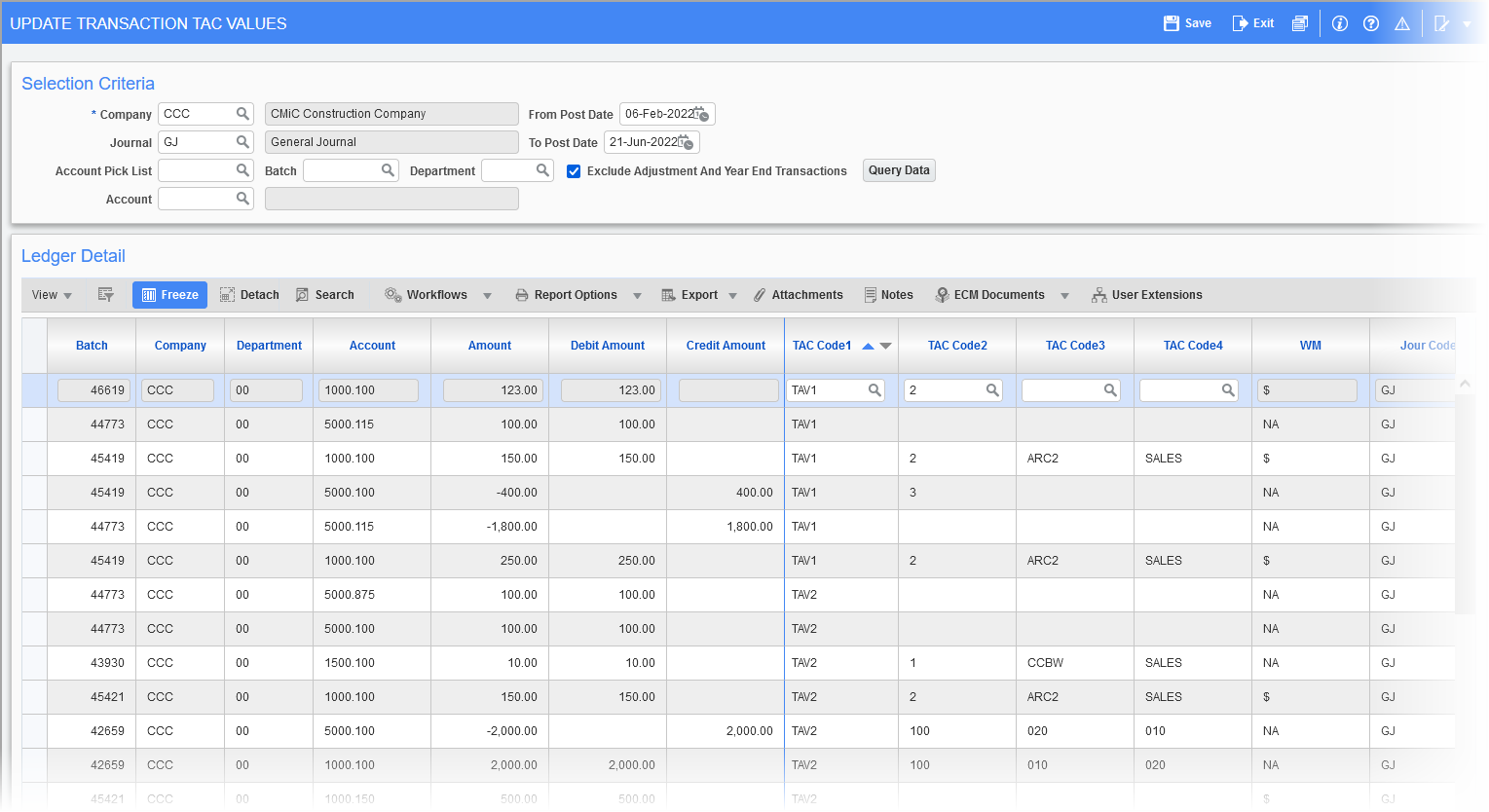Open the Search tool in Ledger Detail toolbar
The width and height of the screenshot is (1489, 812).
point(325,294)
